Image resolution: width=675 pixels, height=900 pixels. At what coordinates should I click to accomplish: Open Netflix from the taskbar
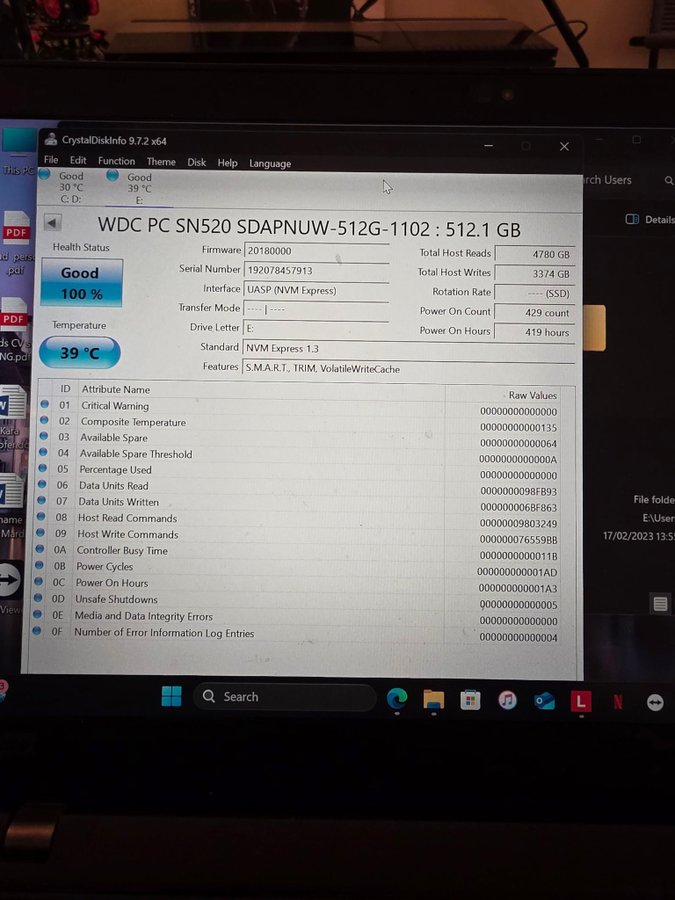pos(617,702)
